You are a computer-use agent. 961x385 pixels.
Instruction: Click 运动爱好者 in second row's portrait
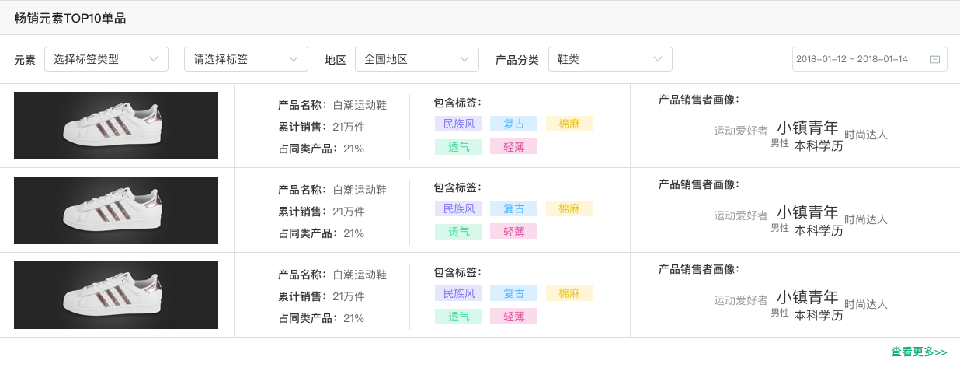point(740,215)
